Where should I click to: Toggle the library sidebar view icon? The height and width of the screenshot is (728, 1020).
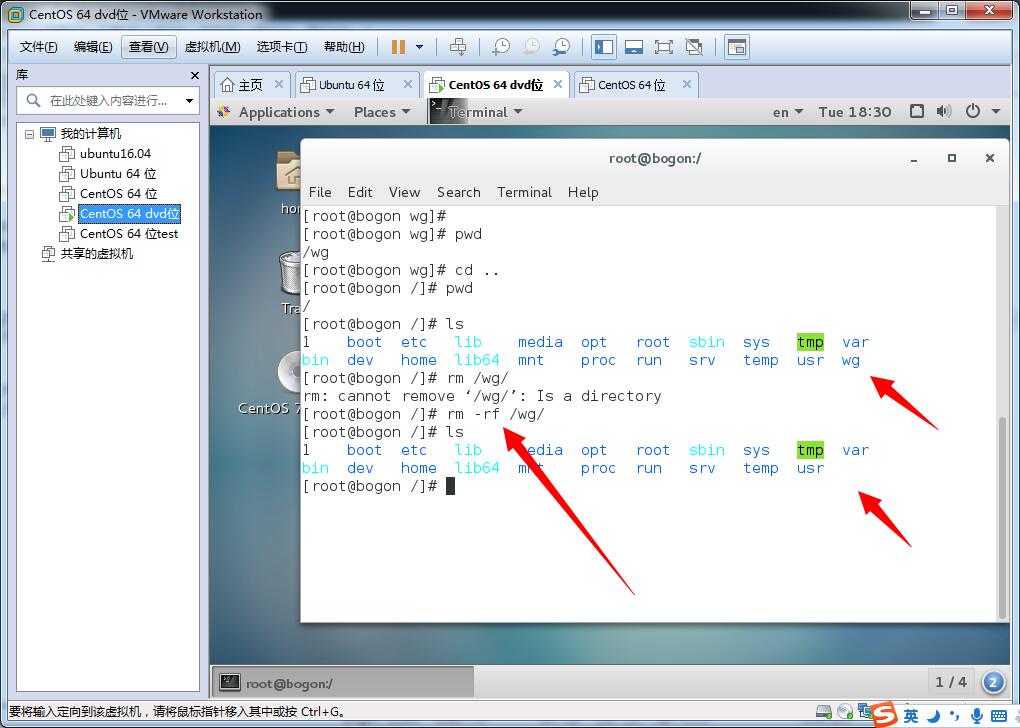coord(604,47)
